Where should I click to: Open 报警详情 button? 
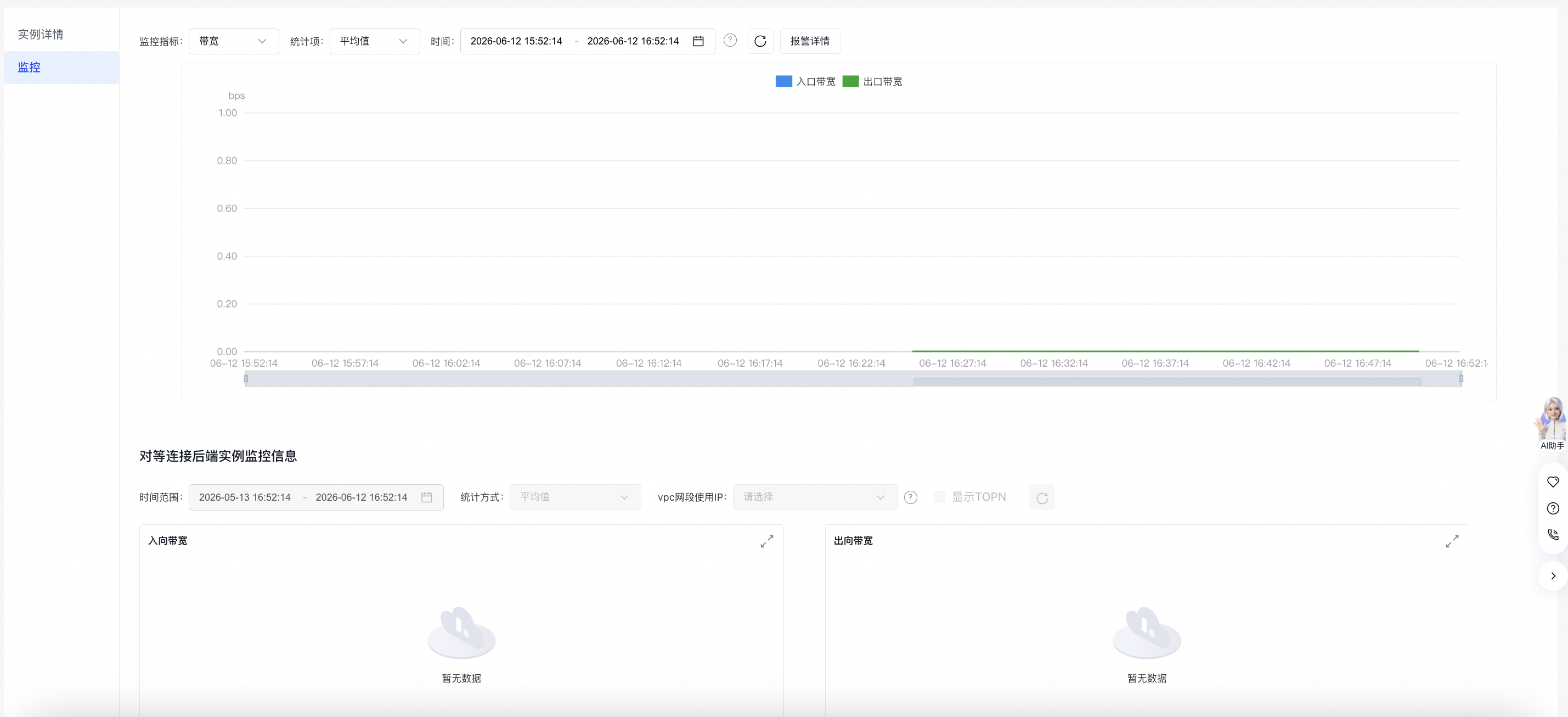coord(810,41)
